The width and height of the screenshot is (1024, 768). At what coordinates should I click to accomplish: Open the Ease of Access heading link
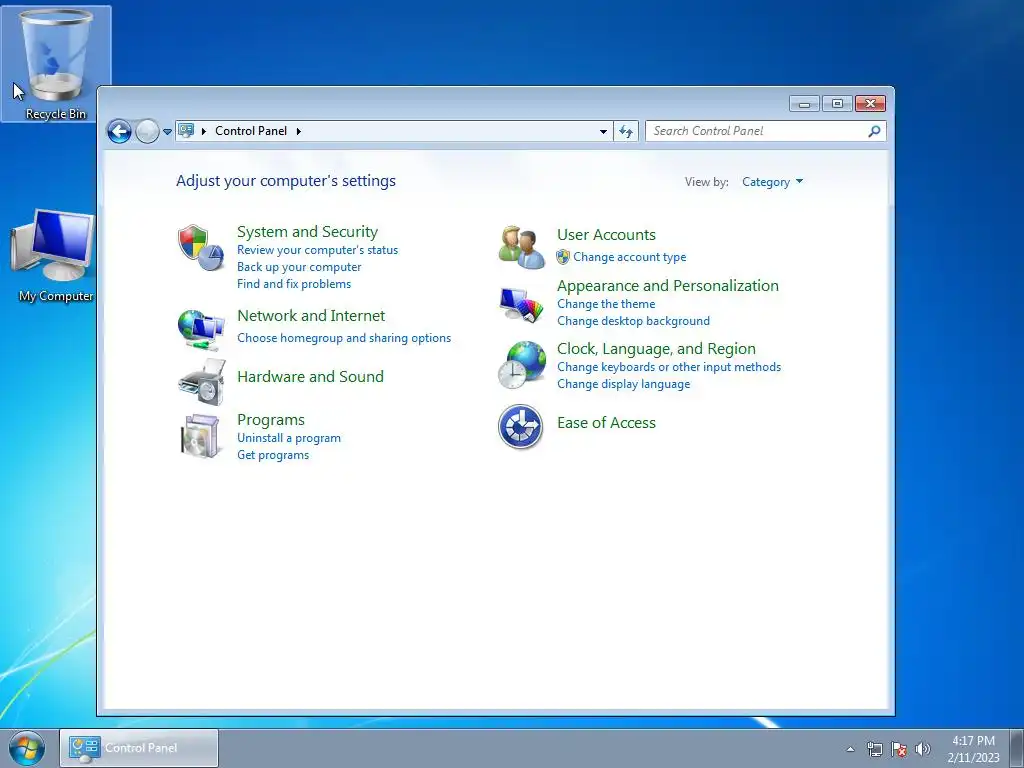coord(606,423)
